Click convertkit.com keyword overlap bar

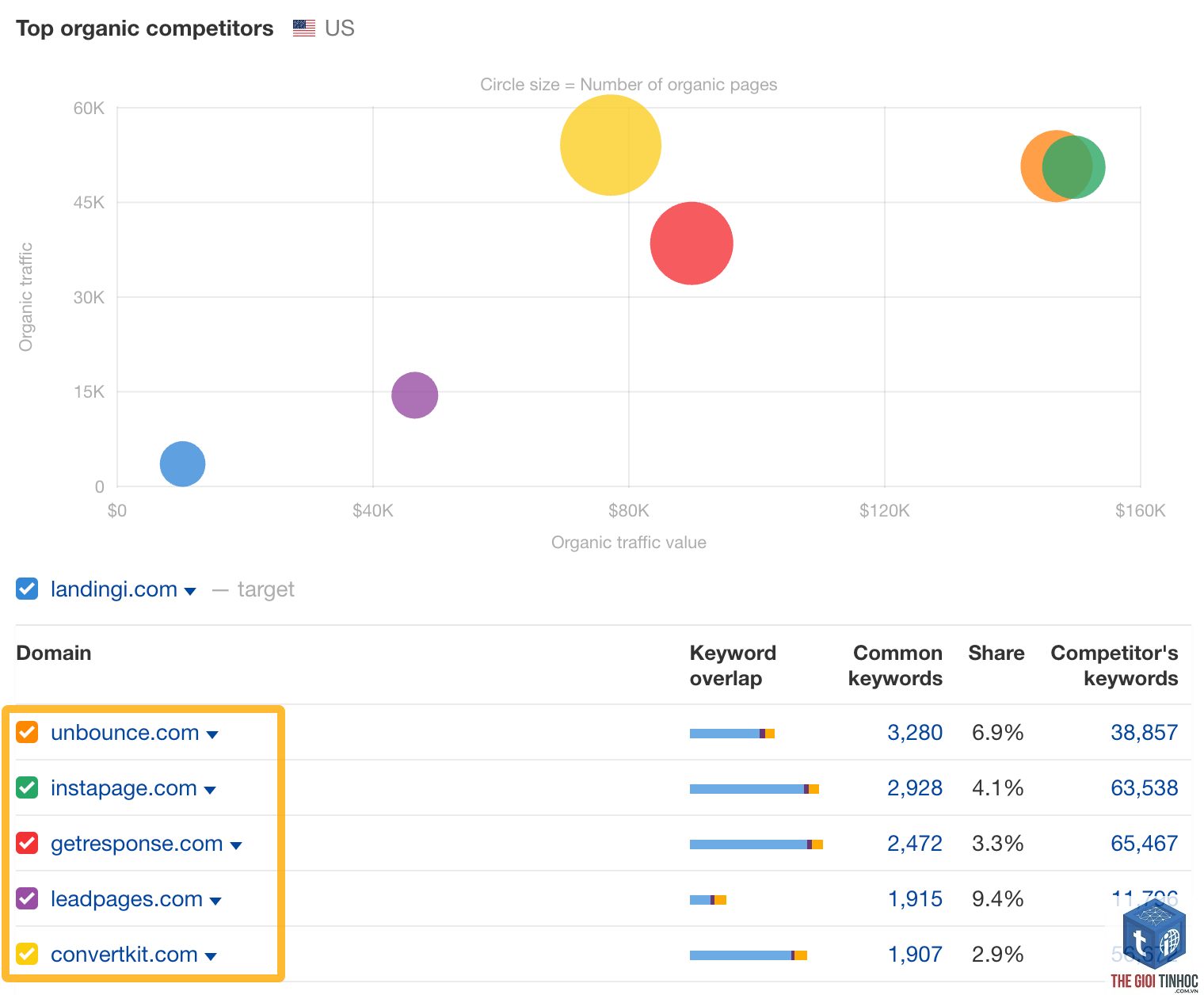coord(749,955)
